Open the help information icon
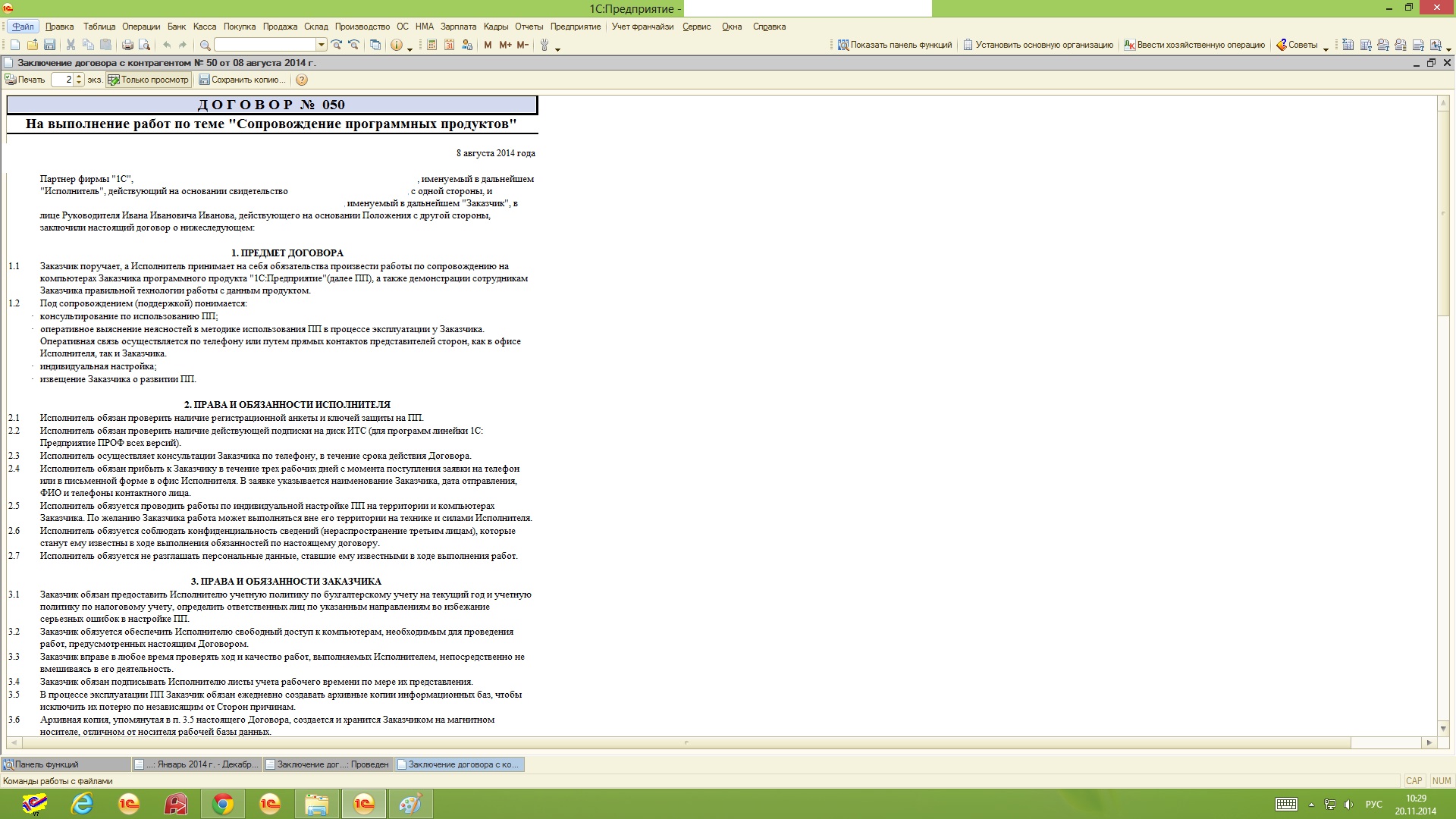This screenshot has width=1456, height=819. click(x=396, y=45)
